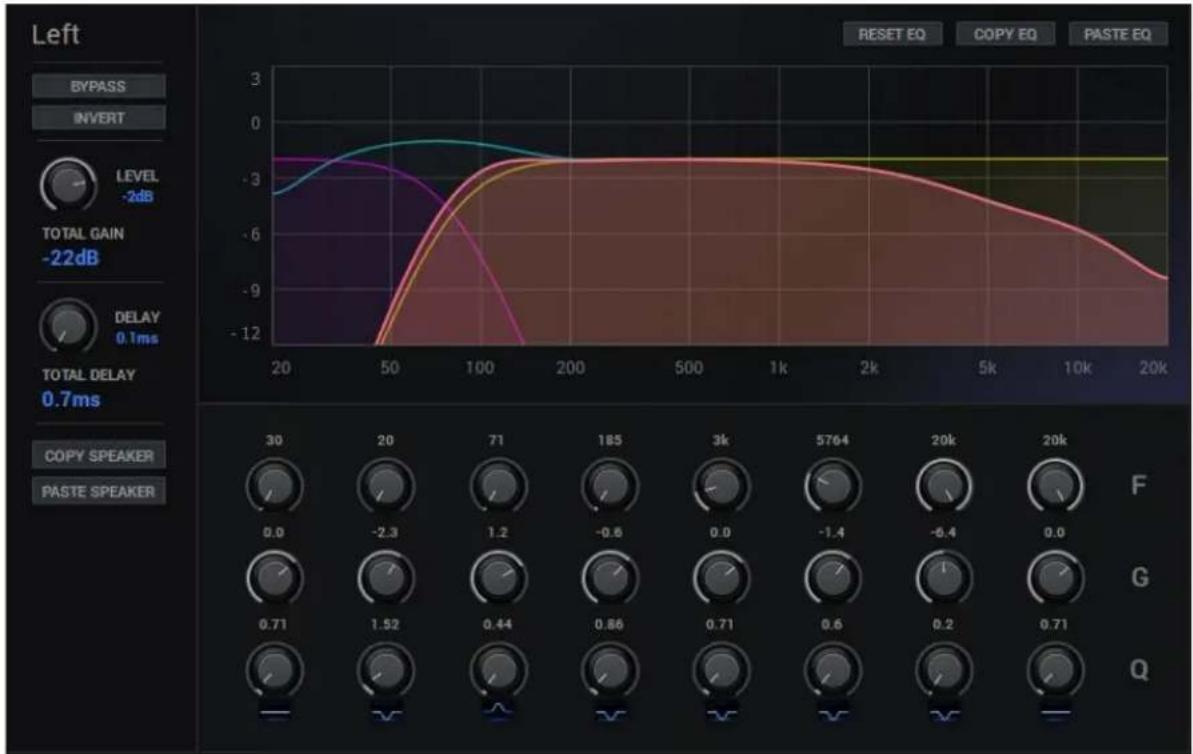The image size is (1193, 754).
Task: Change filter type icon under the 0.2 Q knob
Action: click(x=943, y=714)
